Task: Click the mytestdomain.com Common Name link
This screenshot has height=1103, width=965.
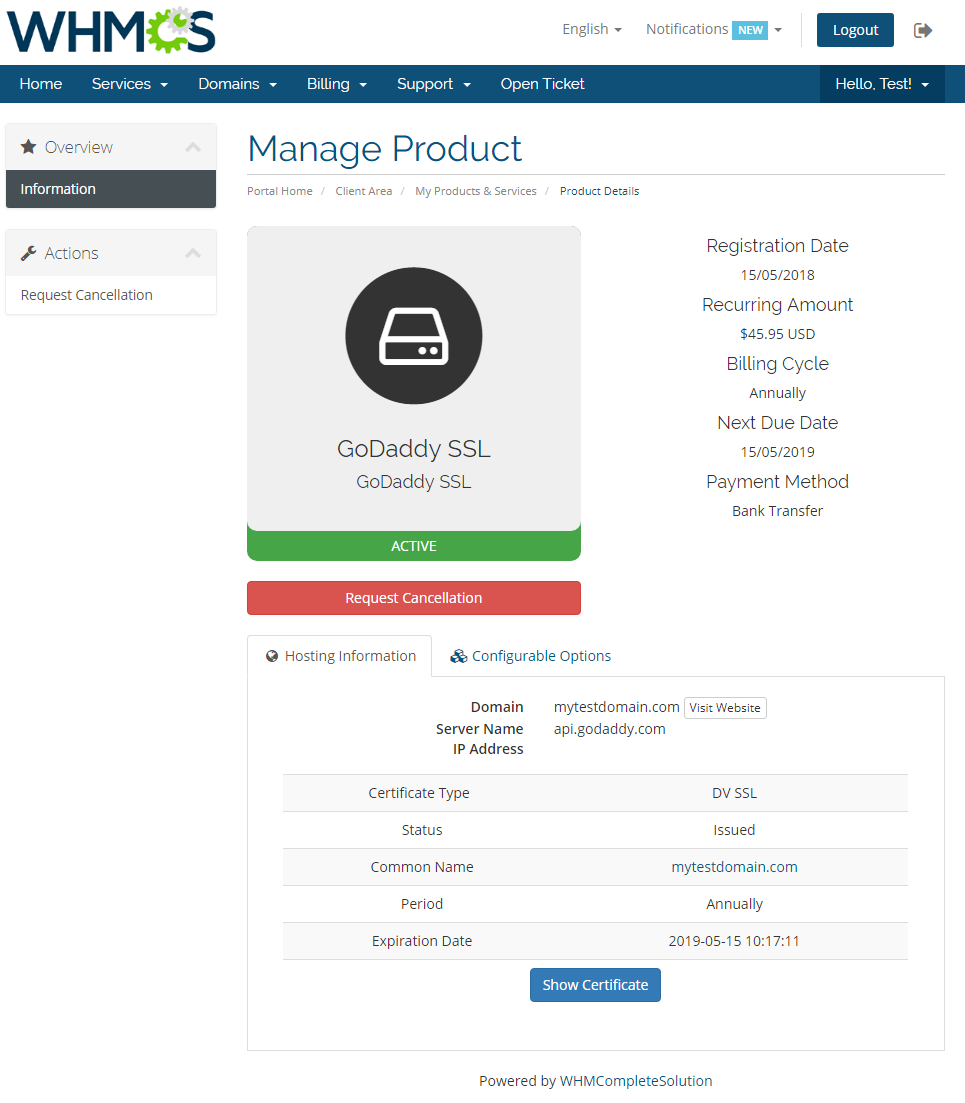Action: pos(734,867)
